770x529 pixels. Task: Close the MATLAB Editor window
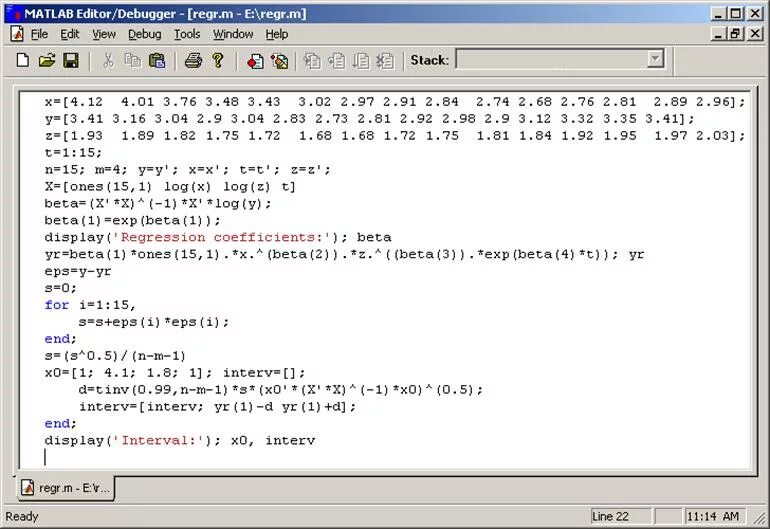pyautogui.click(x=755, y=14)
